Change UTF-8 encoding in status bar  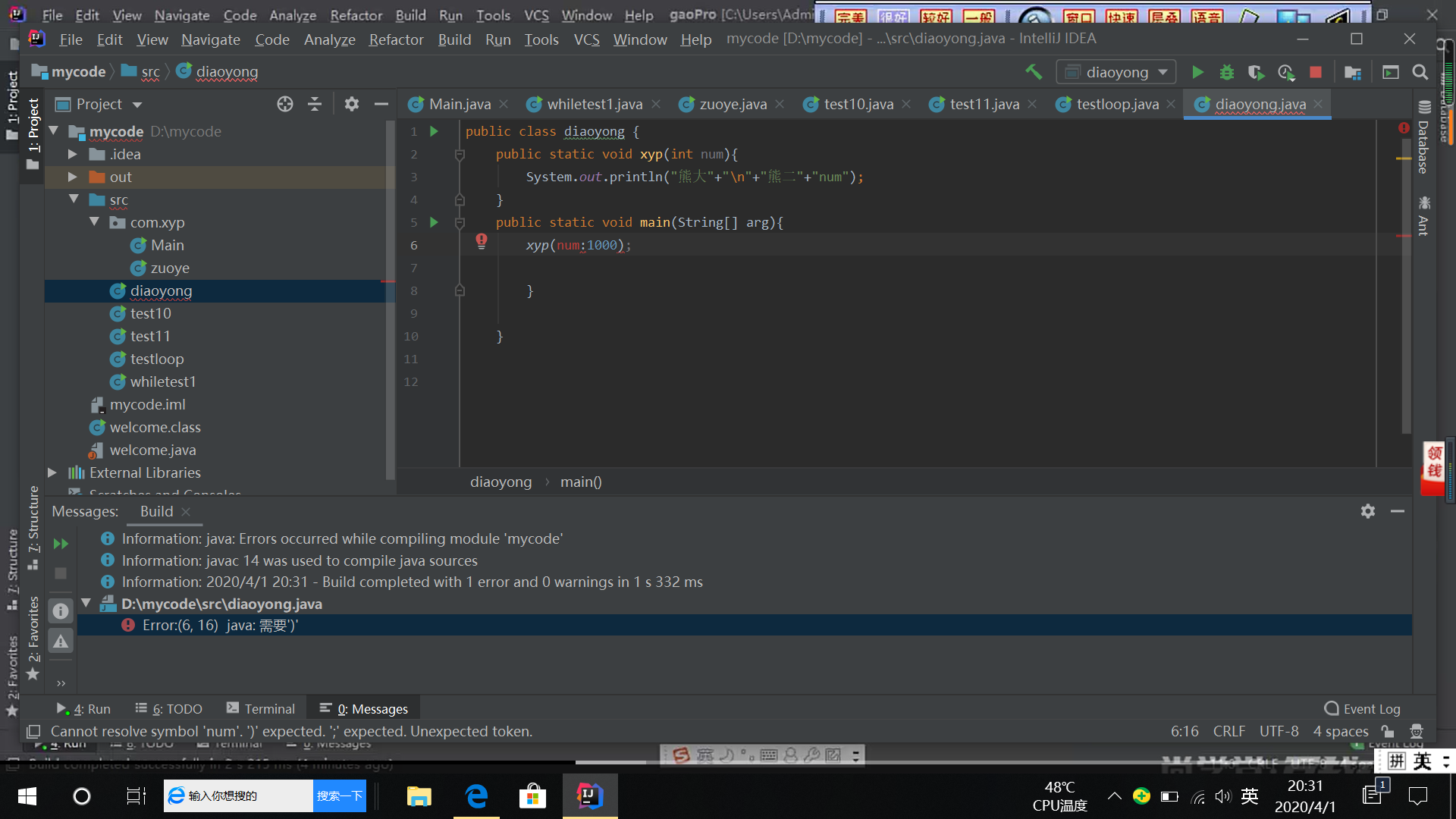(x=1279, y=731)
